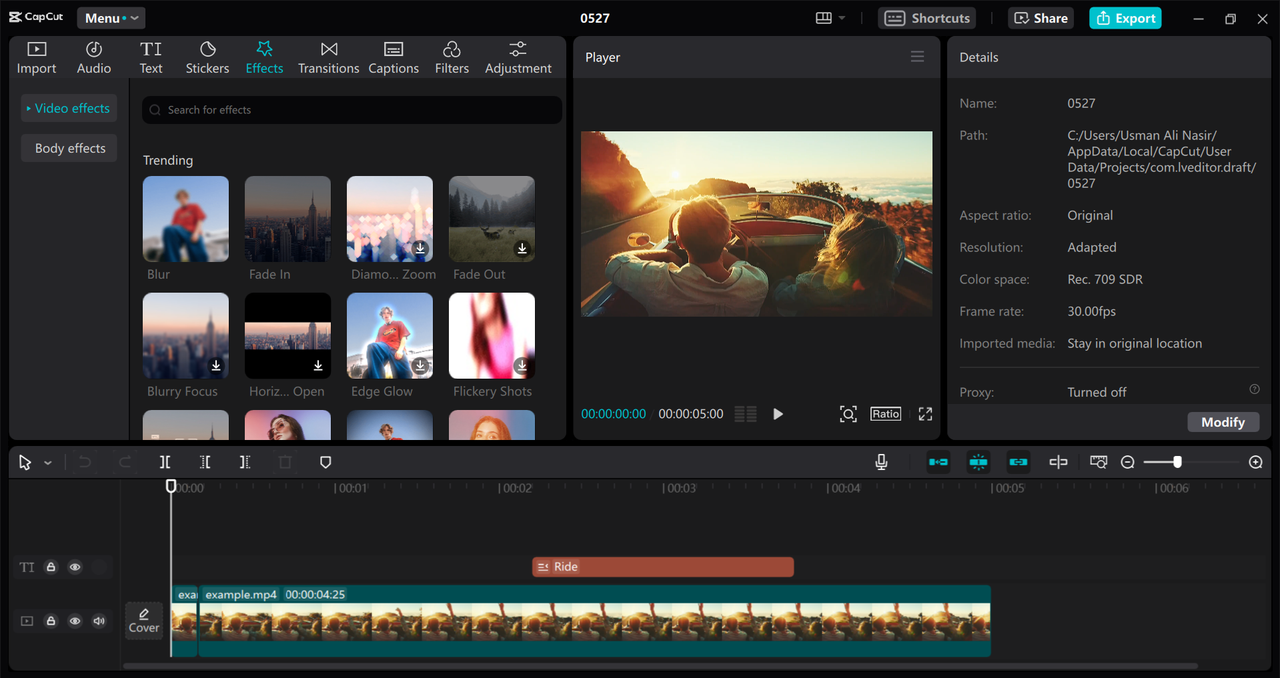The image size is (1280, 678).
Task: Click the Export button
Action: pyautogui.click(x=1125, y=18)
